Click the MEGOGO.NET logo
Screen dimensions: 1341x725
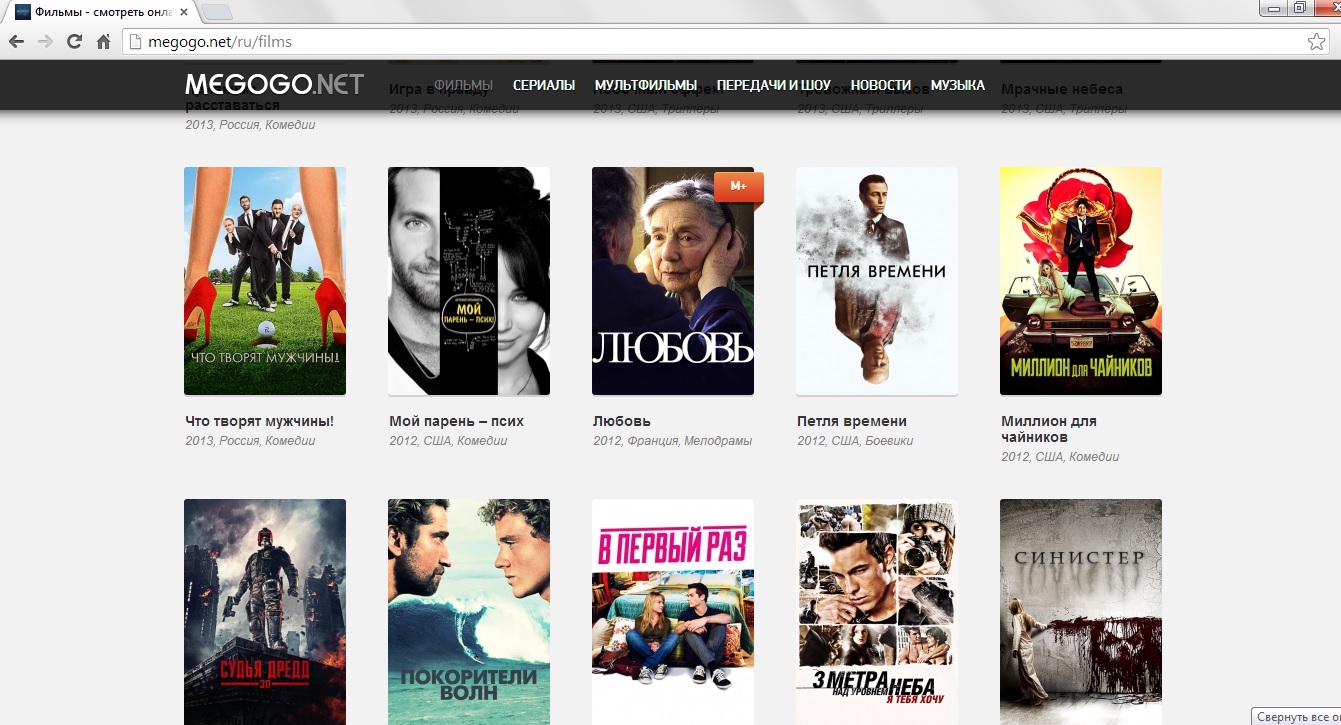pyautogui.click(x=274, y=84)
